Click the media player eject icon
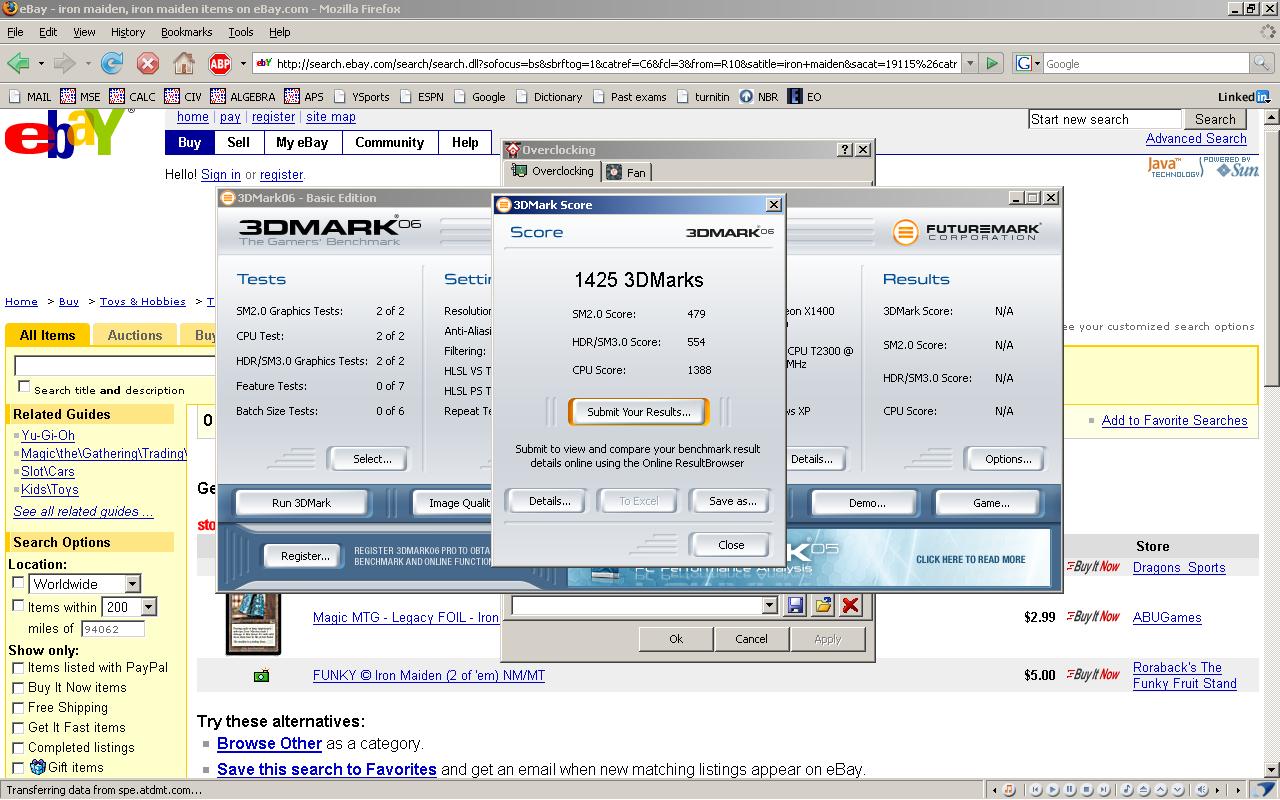 click(x=1144, y=790)
